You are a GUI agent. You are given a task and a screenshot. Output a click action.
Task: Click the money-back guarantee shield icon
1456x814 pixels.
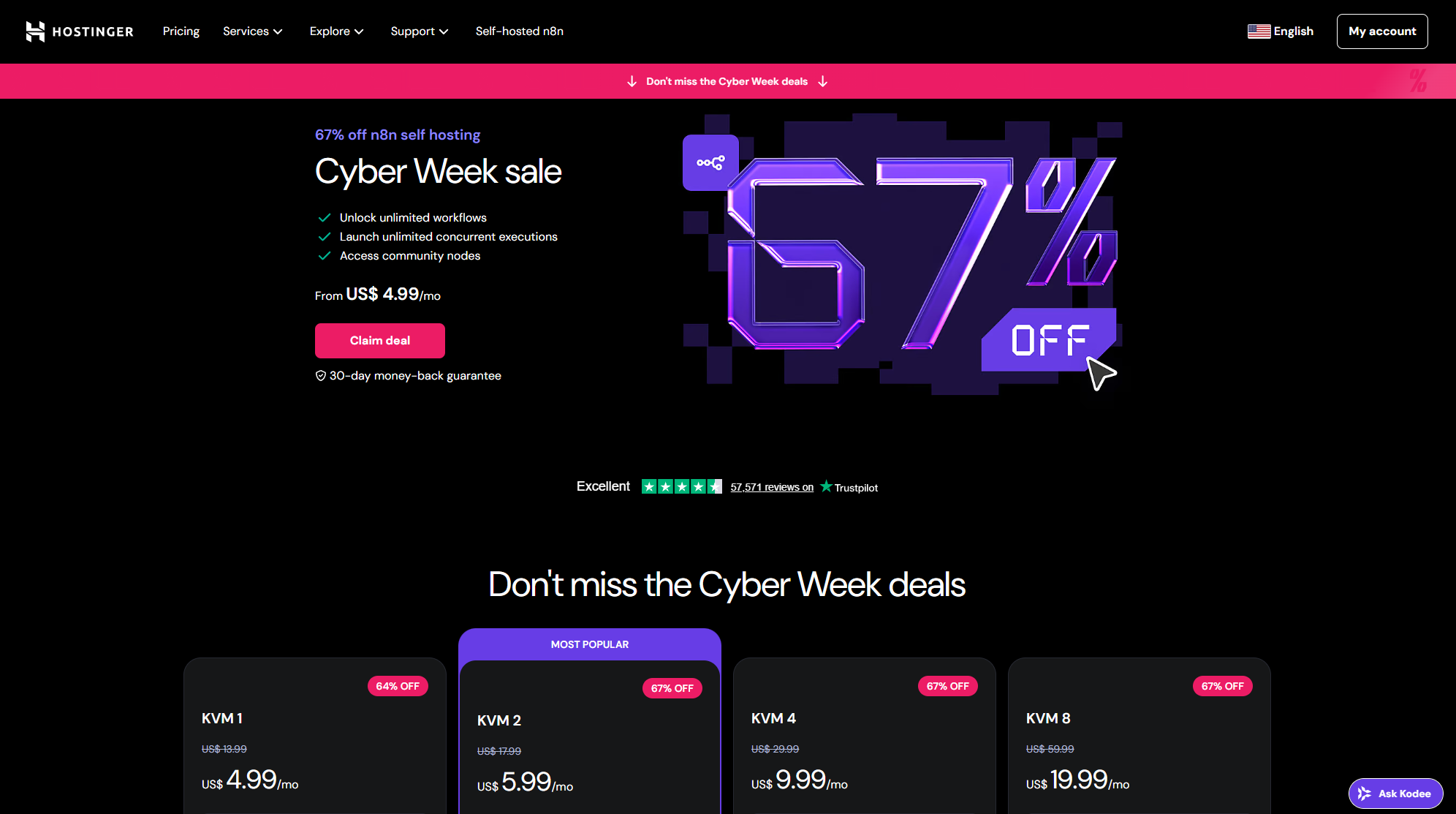pyautogui.click(x=320, y=376)
